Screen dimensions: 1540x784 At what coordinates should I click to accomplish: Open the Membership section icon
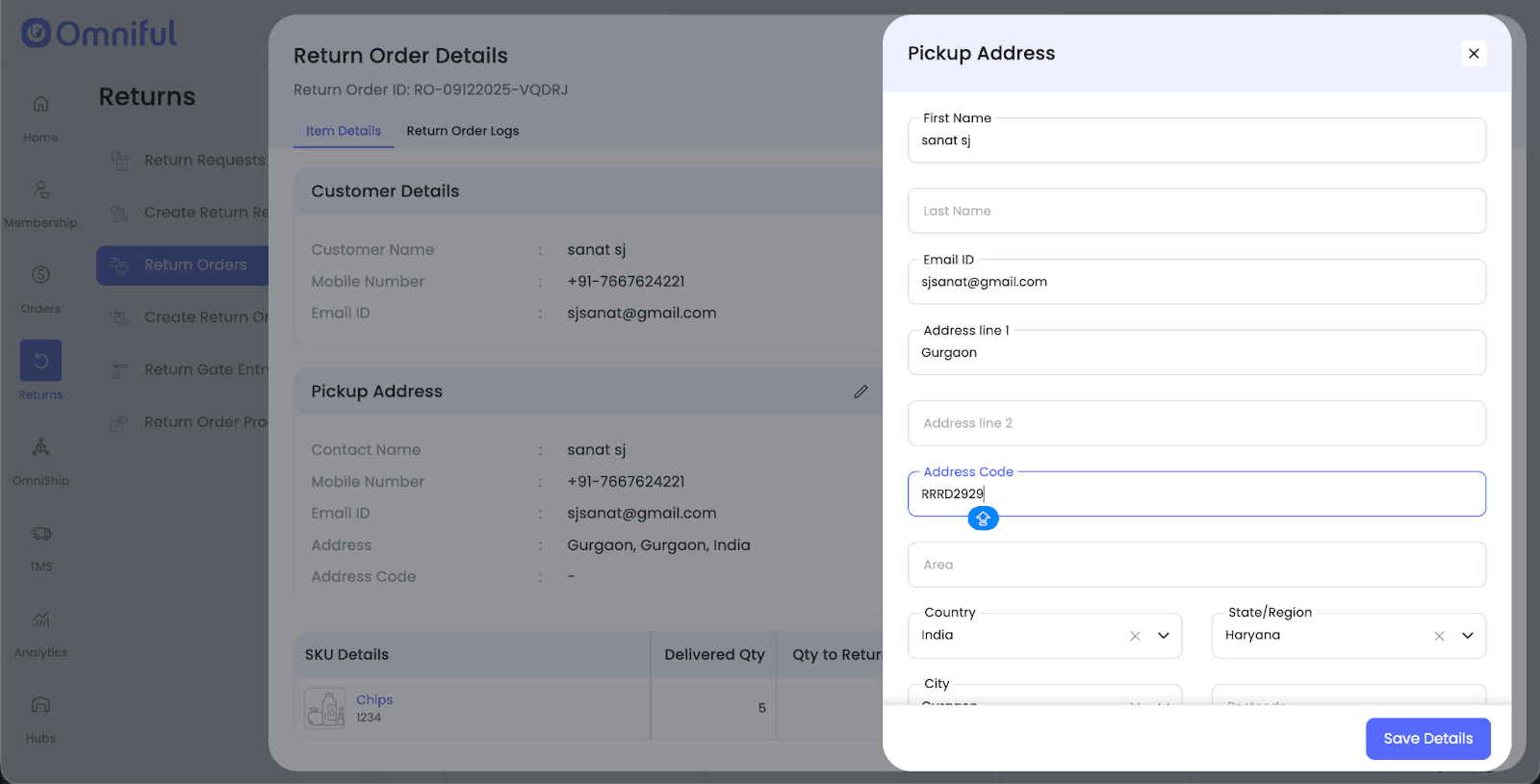point(40,190)
